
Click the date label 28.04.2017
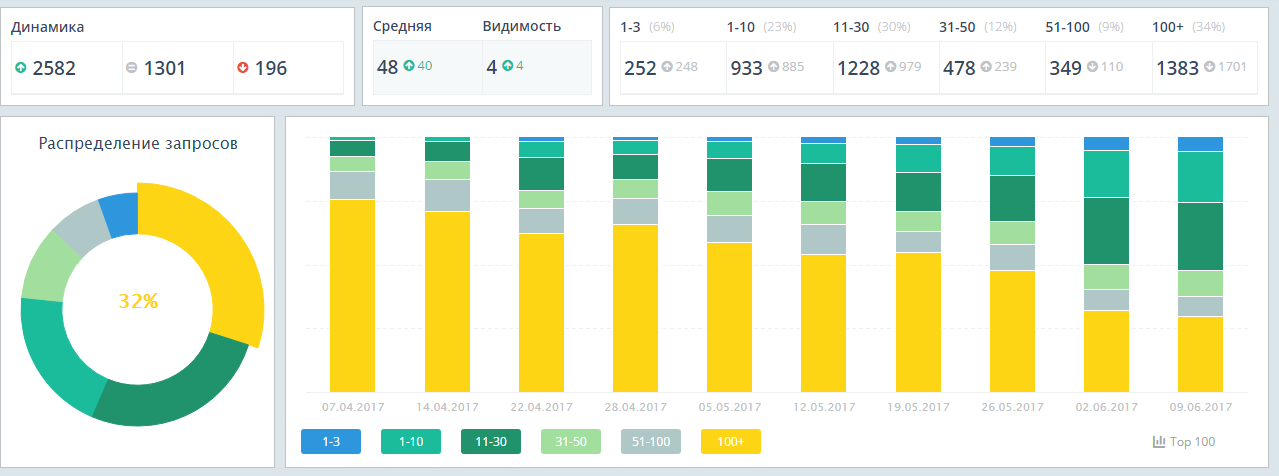pos(635,407)
